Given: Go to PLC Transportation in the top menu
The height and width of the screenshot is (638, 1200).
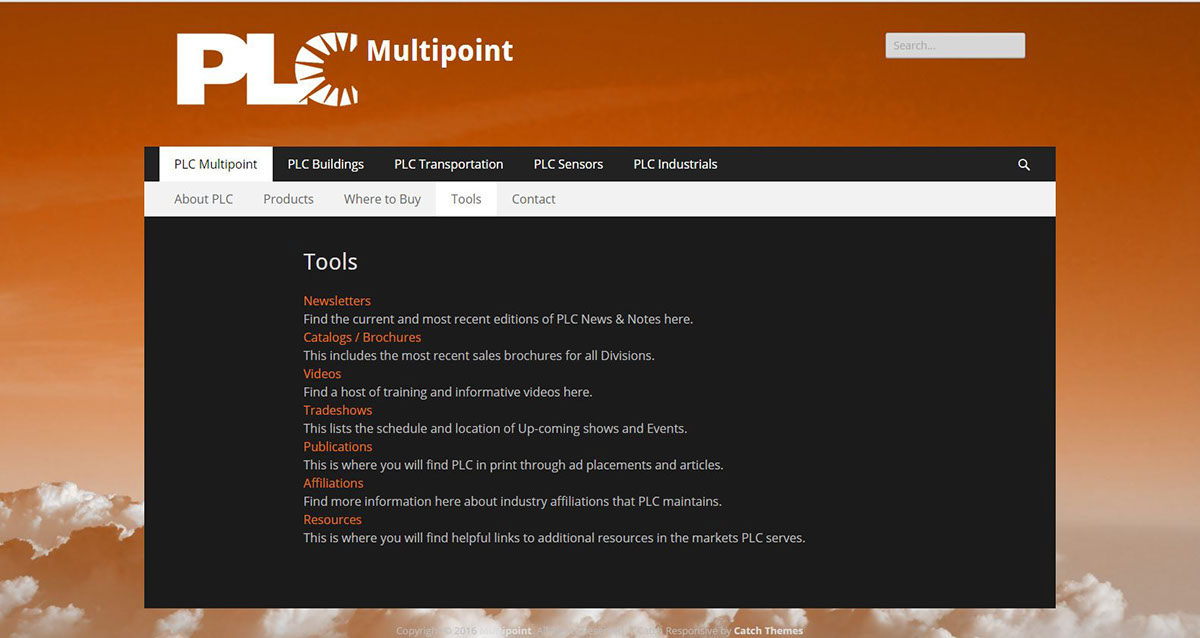Looking at the screenshot, I should (x=449, y=164).
